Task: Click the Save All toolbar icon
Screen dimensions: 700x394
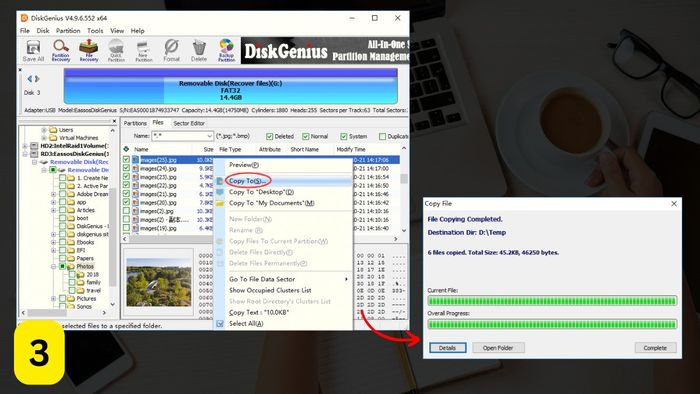Action: tap(33, 50)
